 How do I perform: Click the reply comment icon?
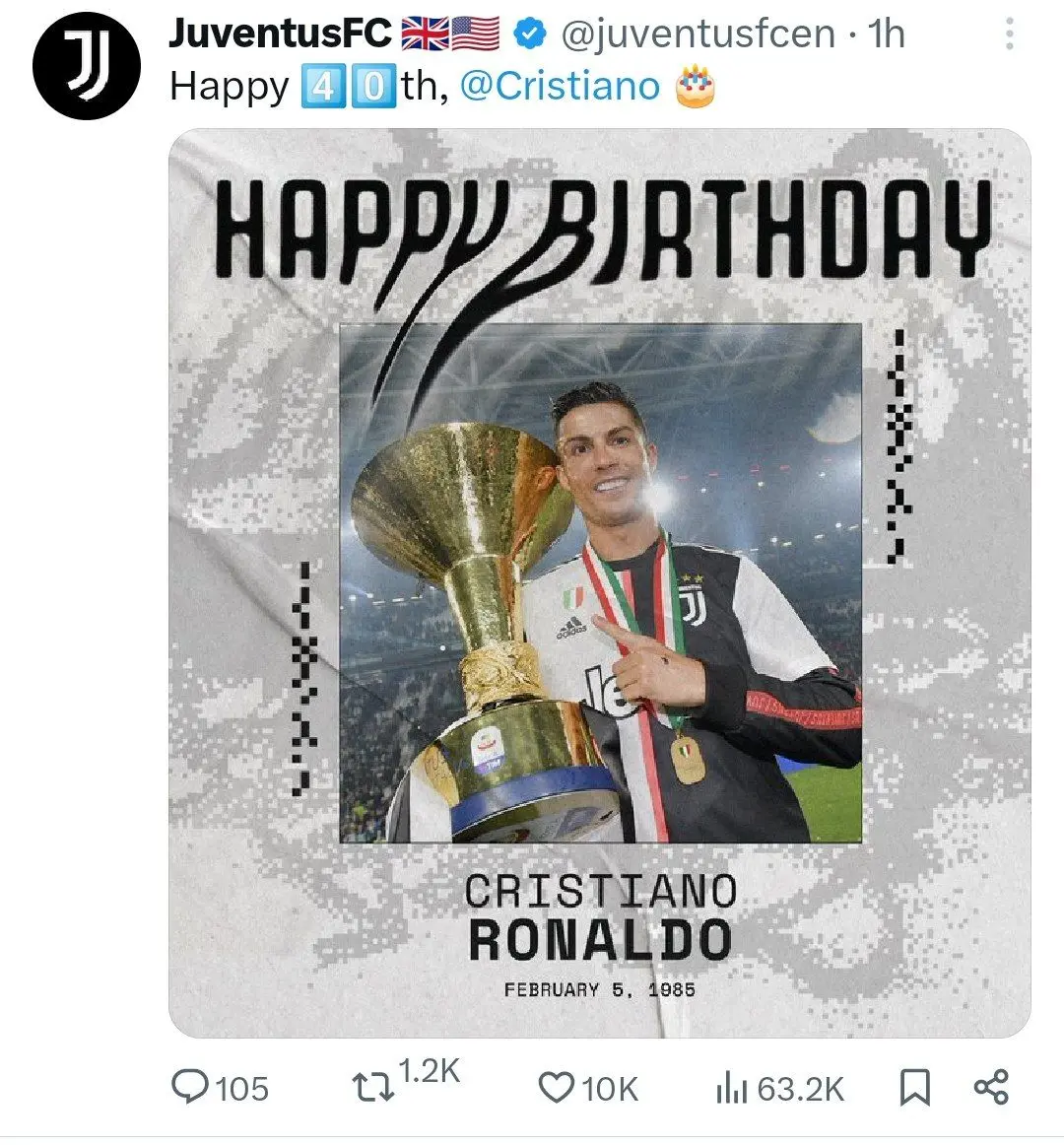(x=188, y=1087)
